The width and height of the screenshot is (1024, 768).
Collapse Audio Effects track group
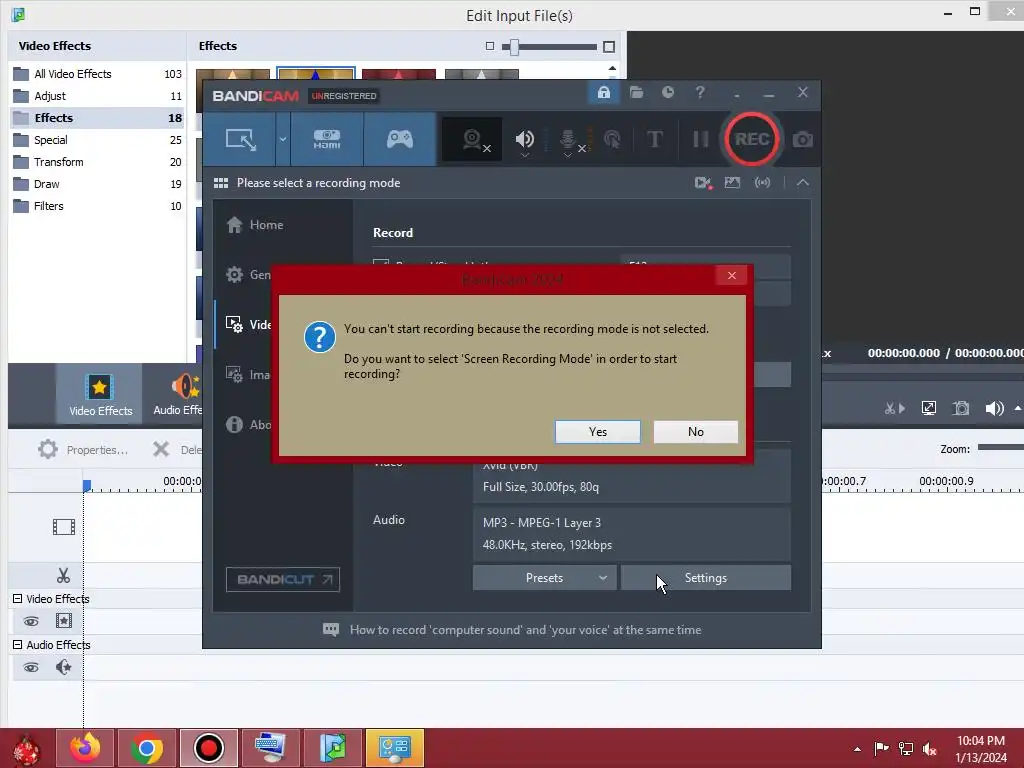pos(18,645)
